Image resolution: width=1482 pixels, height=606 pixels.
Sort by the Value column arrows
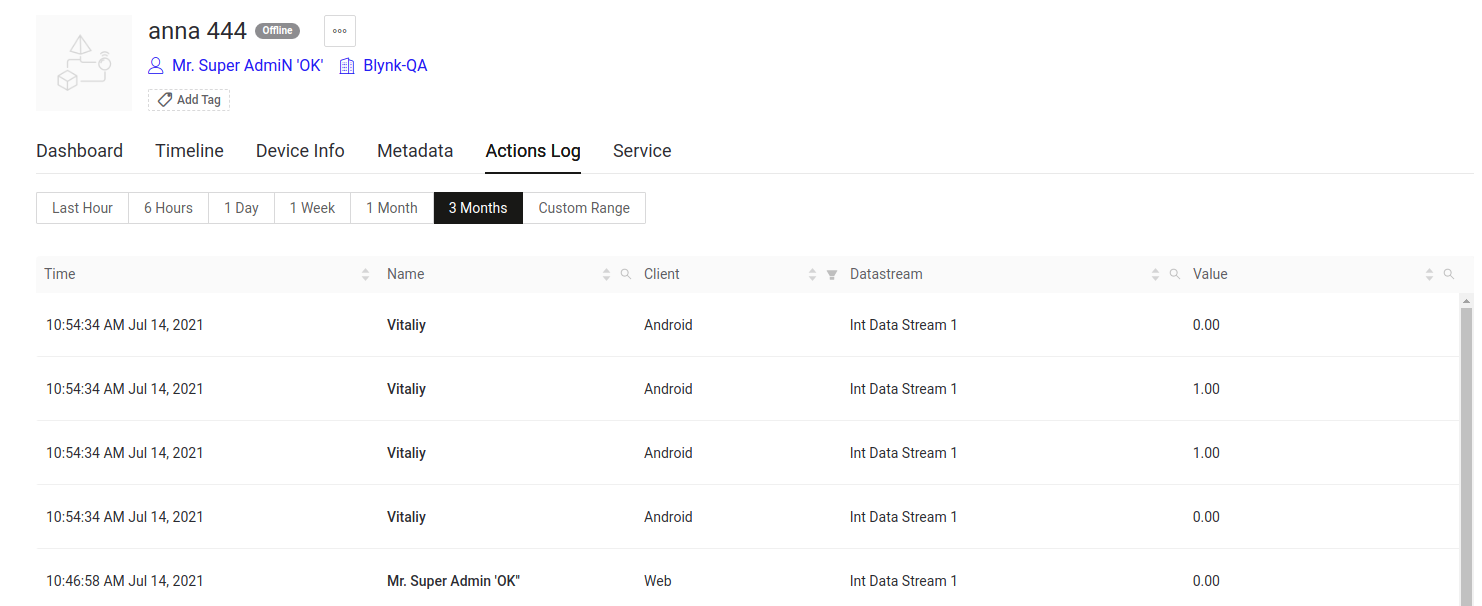click(1429, 274)
